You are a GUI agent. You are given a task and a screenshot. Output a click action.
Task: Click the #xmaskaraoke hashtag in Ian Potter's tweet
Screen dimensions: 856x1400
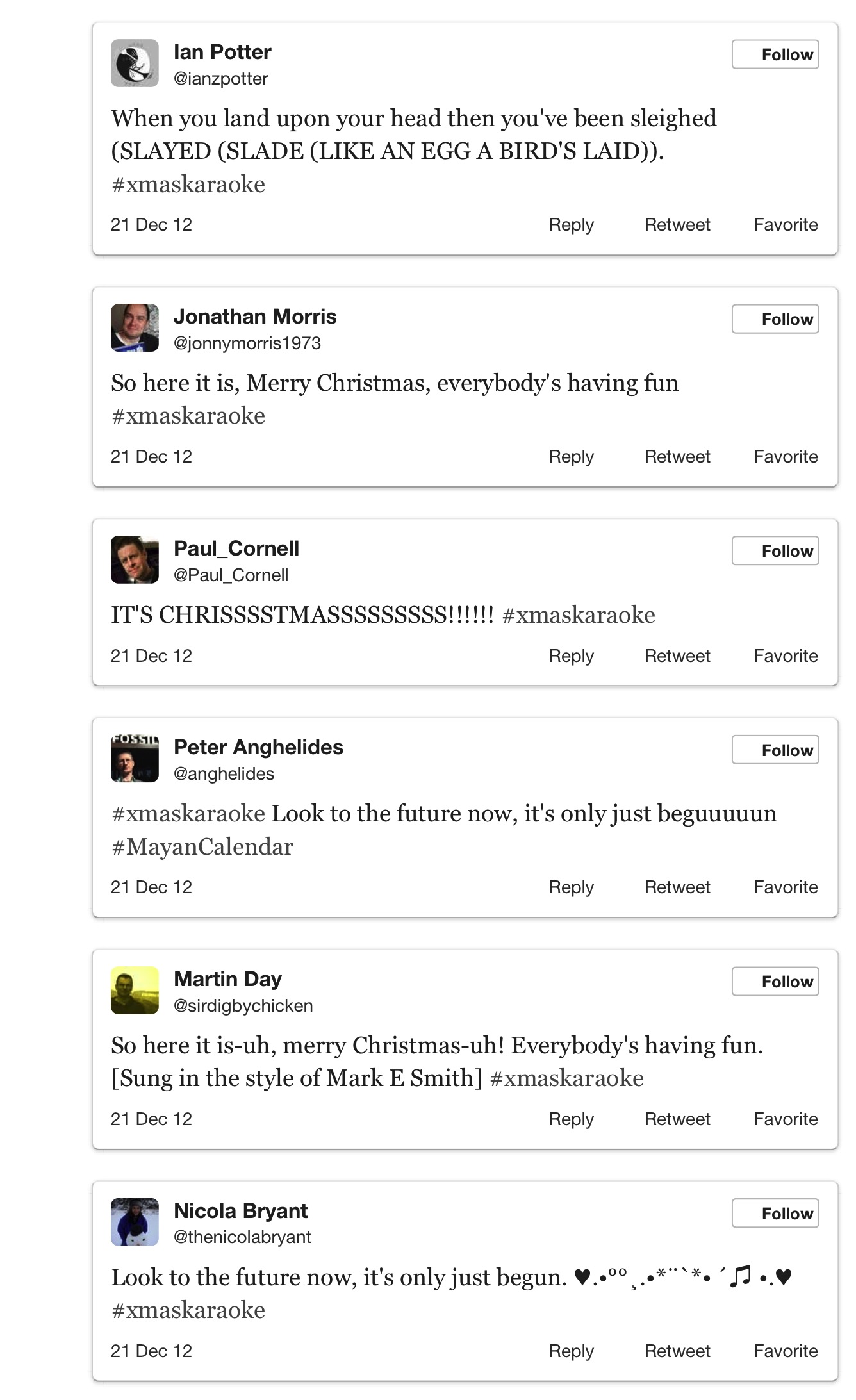pos(188,185)
